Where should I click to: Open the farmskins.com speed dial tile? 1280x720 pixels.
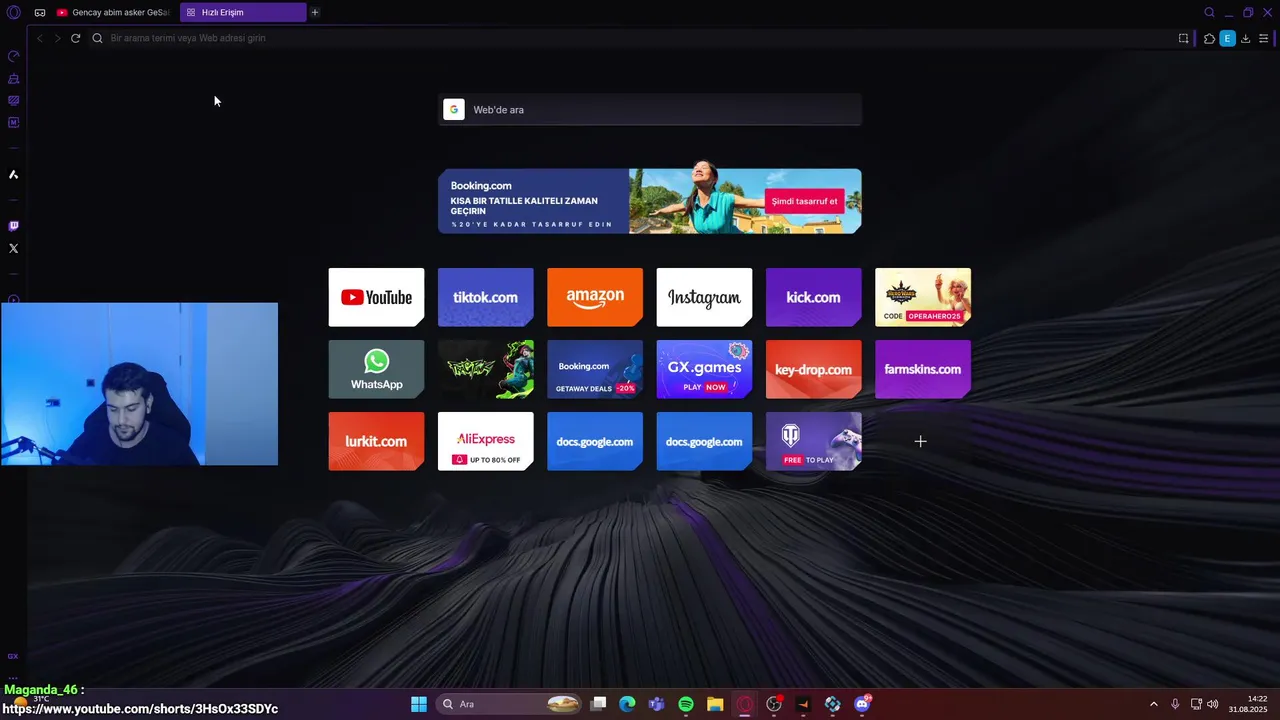click(x=923, y=369)
